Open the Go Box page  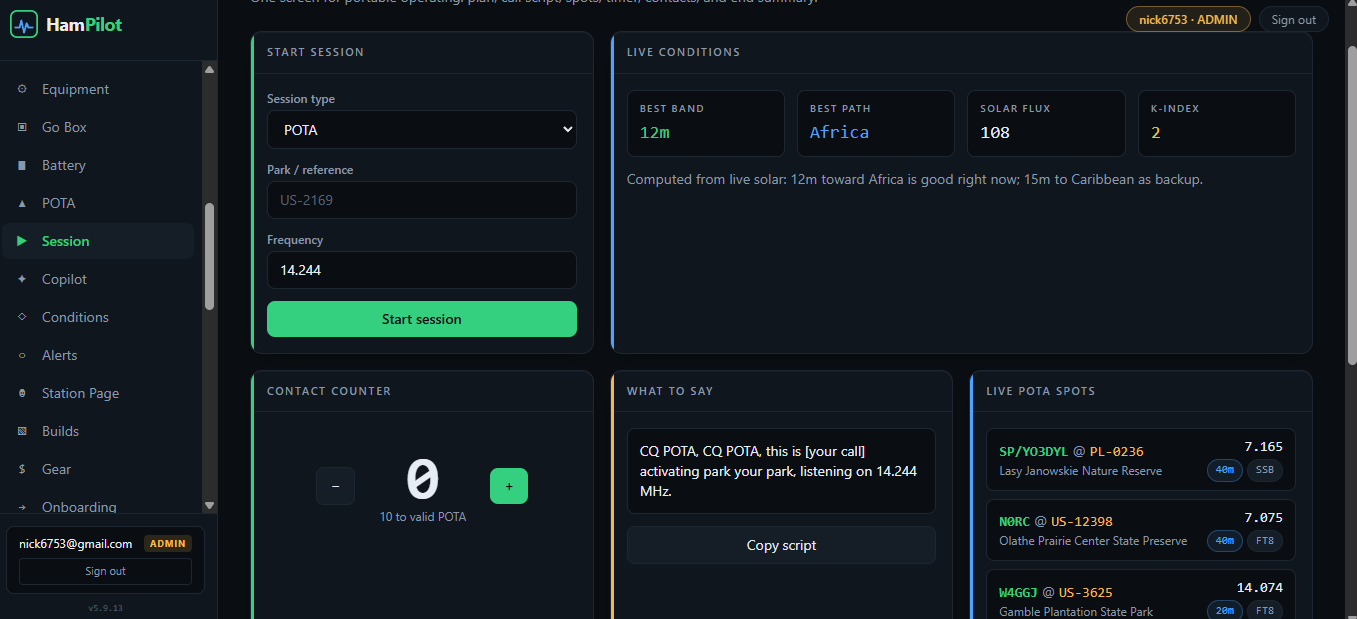pyautogui.click(x=98, y=127)
